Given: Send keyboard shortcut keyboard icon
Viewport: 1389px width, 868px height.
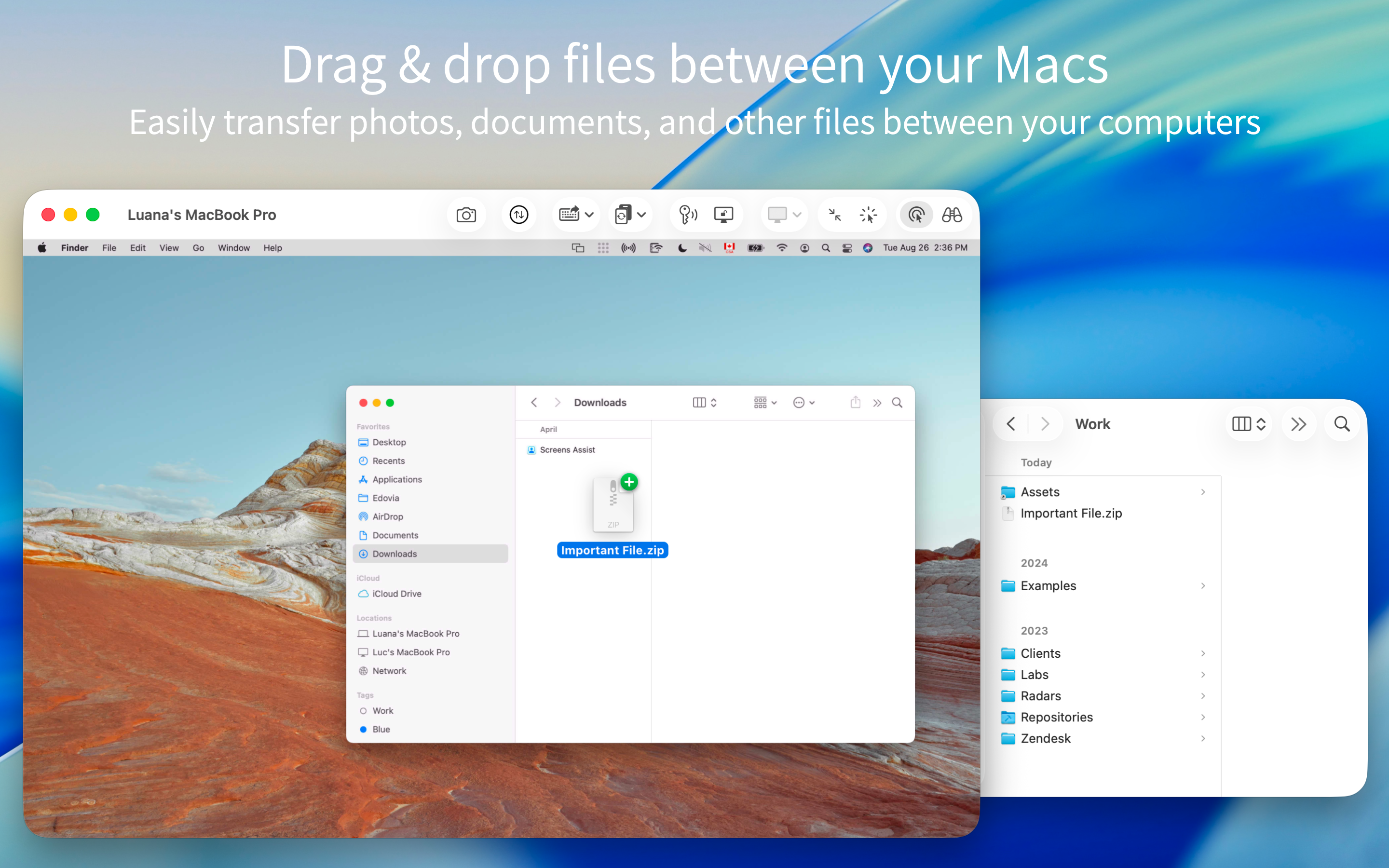Looking at the screenshot, I should coord(569,215).
